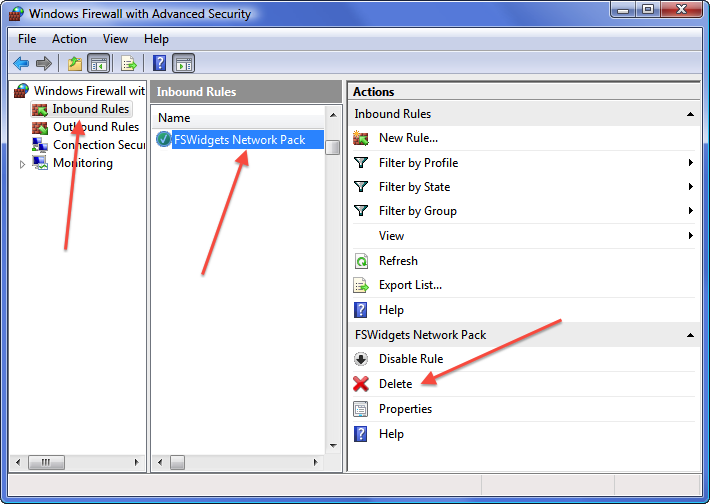Screen dimensions: 710x504
Task: Open the File menu
Action: click(x=27, y=39)
